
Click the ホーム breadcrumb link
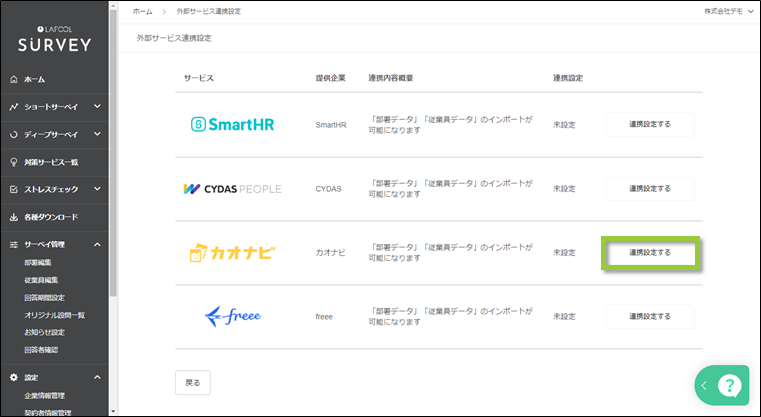pyautogui.click(x=142, y=10)
